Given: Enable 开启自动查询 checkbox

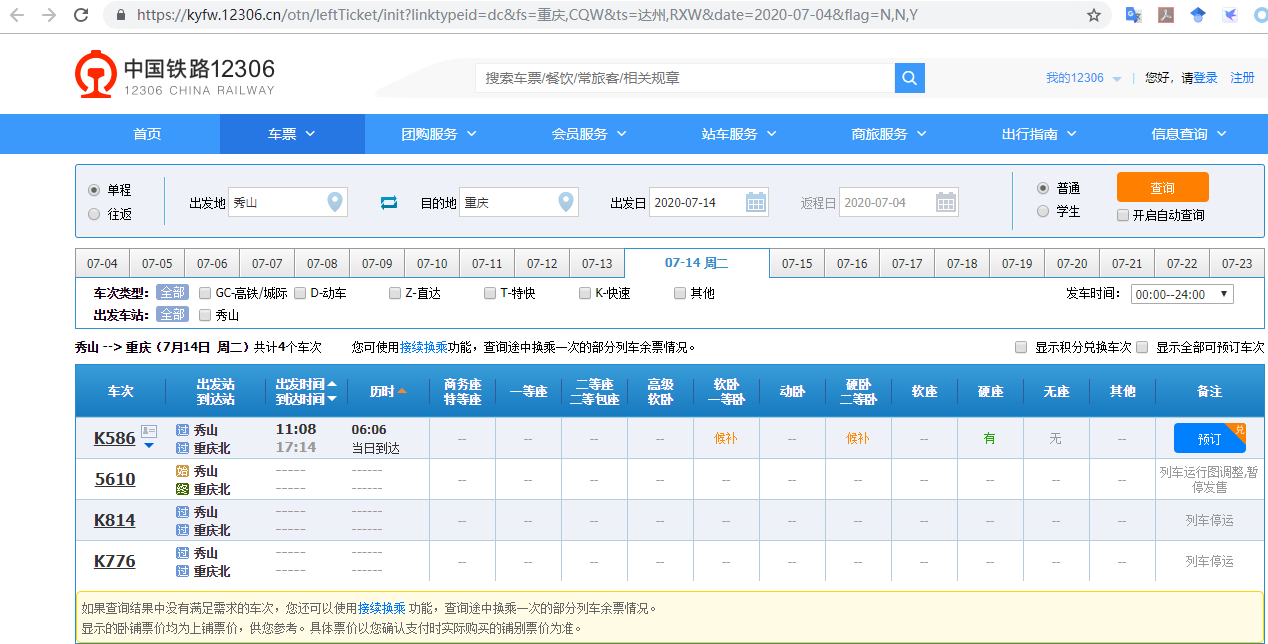Looking at the screenshot, I should click(x=1123, y=214).
